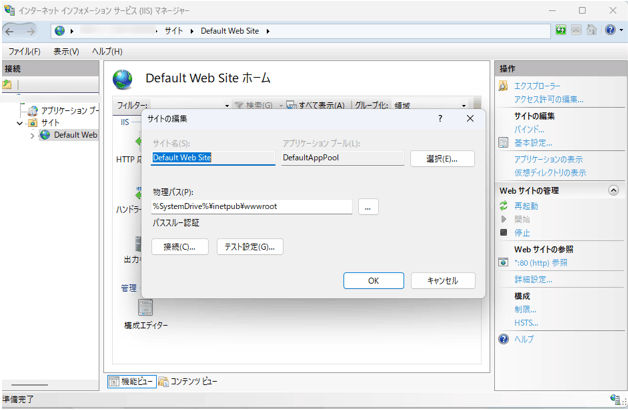This screenshot has width=628, height=410.
Task: Click the エクスプローラー folder icon
Action: click(503, 86)
